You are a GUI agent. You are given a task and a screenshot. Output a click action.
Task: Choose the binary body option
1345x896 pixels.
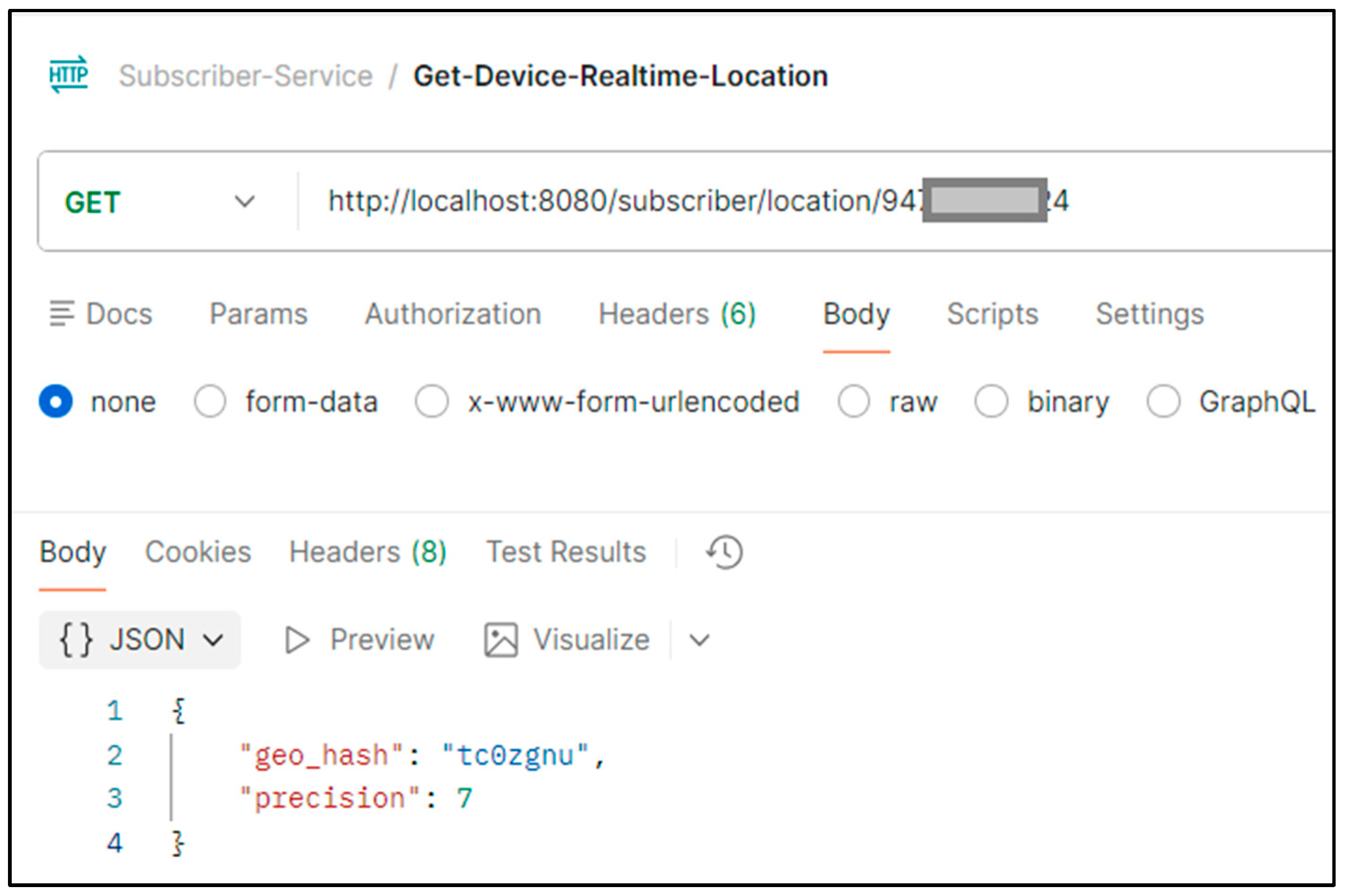(x=991, y=402)
